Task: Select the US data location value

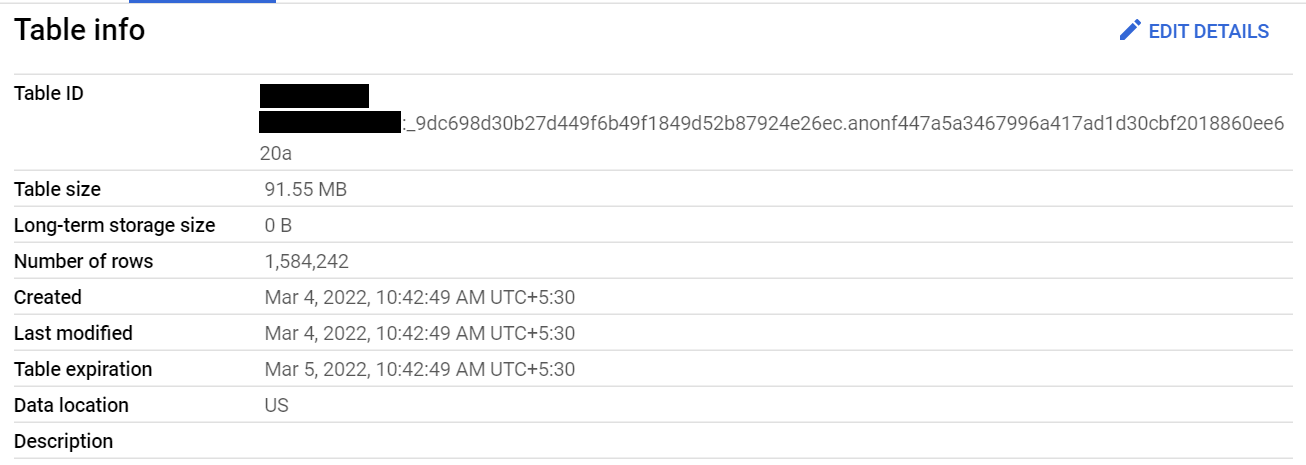Action: pyautogui.click(x=276, y=405)
